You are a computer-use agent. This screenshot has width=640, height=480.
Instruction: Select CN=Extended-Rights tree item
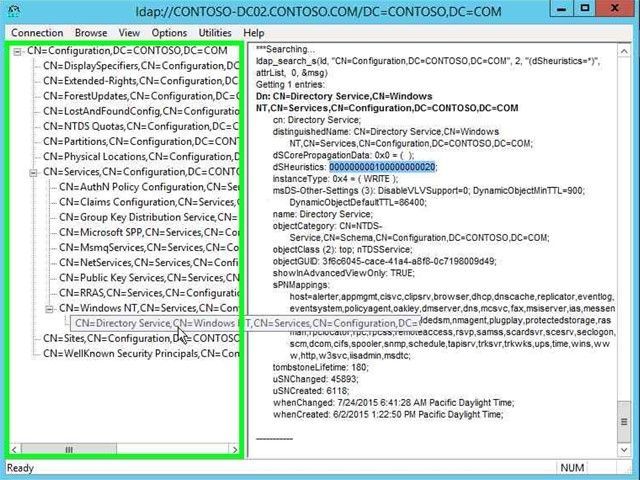click(x=141, y=81)
